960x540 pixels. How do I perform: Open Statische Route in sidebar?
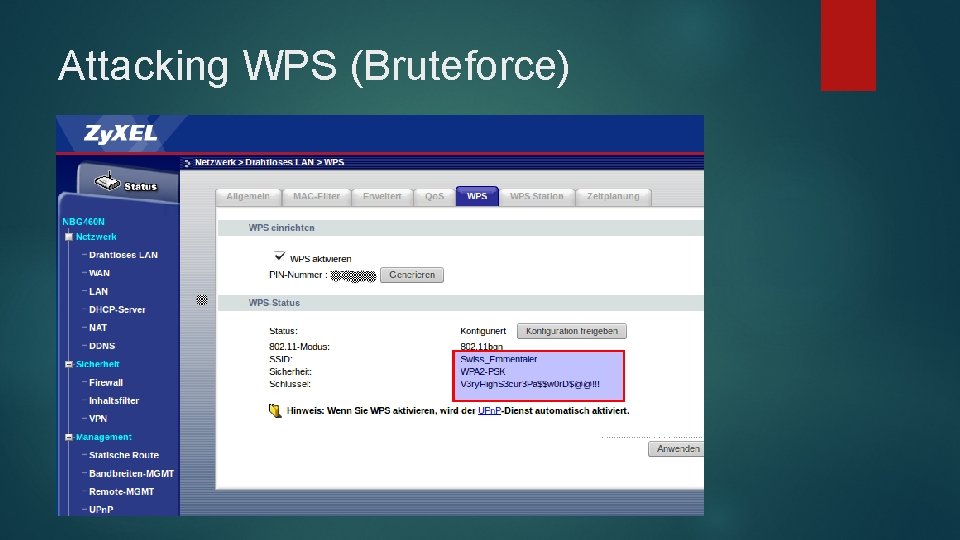tap(124, 455)
